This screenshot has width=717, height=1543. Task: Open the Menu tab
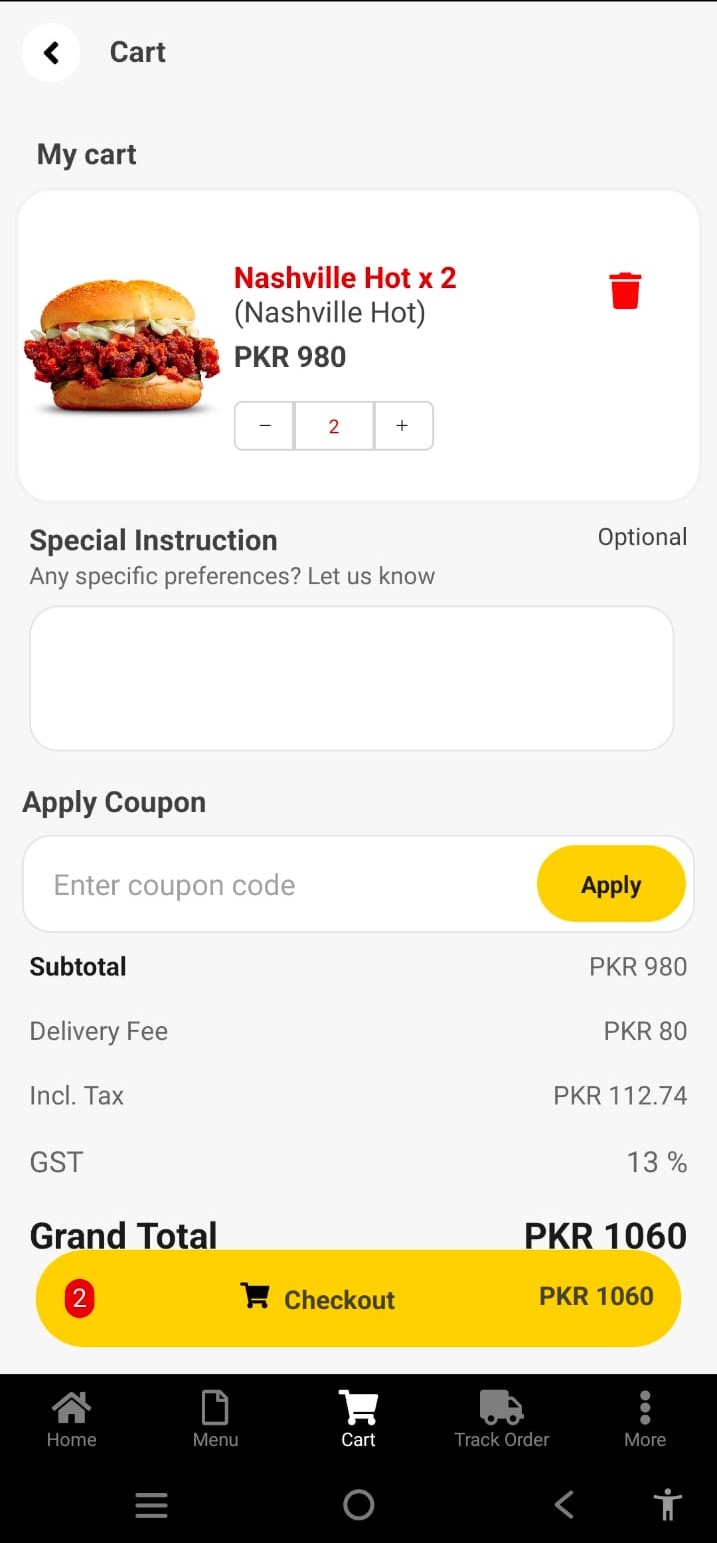[215, 1419]
